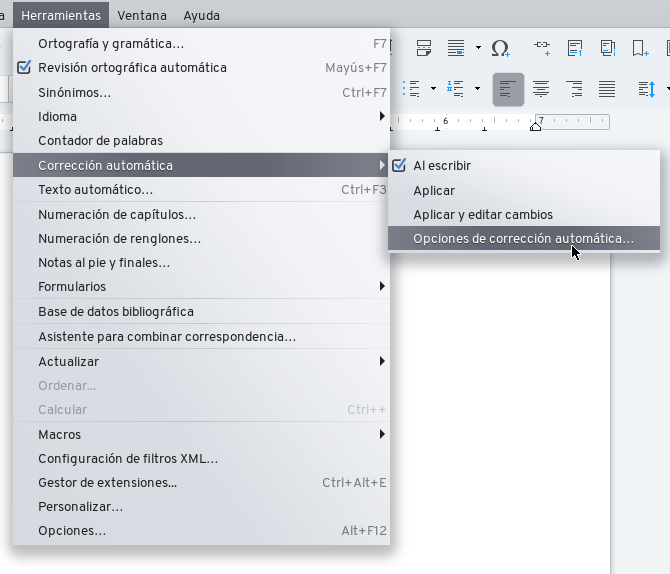Open the numbered list style dropdown arrow
Image resolution: width=670 pixels, height=574 pixels.
pos(477,89)
